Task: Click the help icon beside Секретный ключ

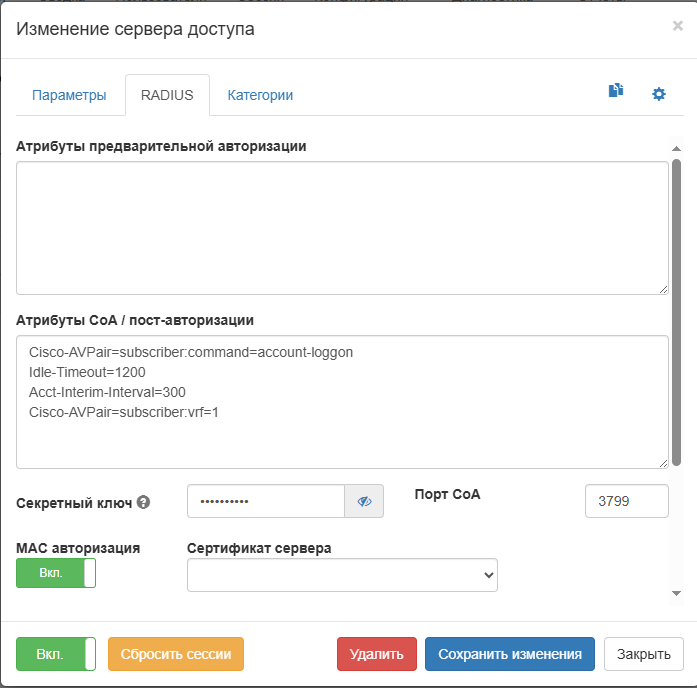Action: click(x=144, y=502)
